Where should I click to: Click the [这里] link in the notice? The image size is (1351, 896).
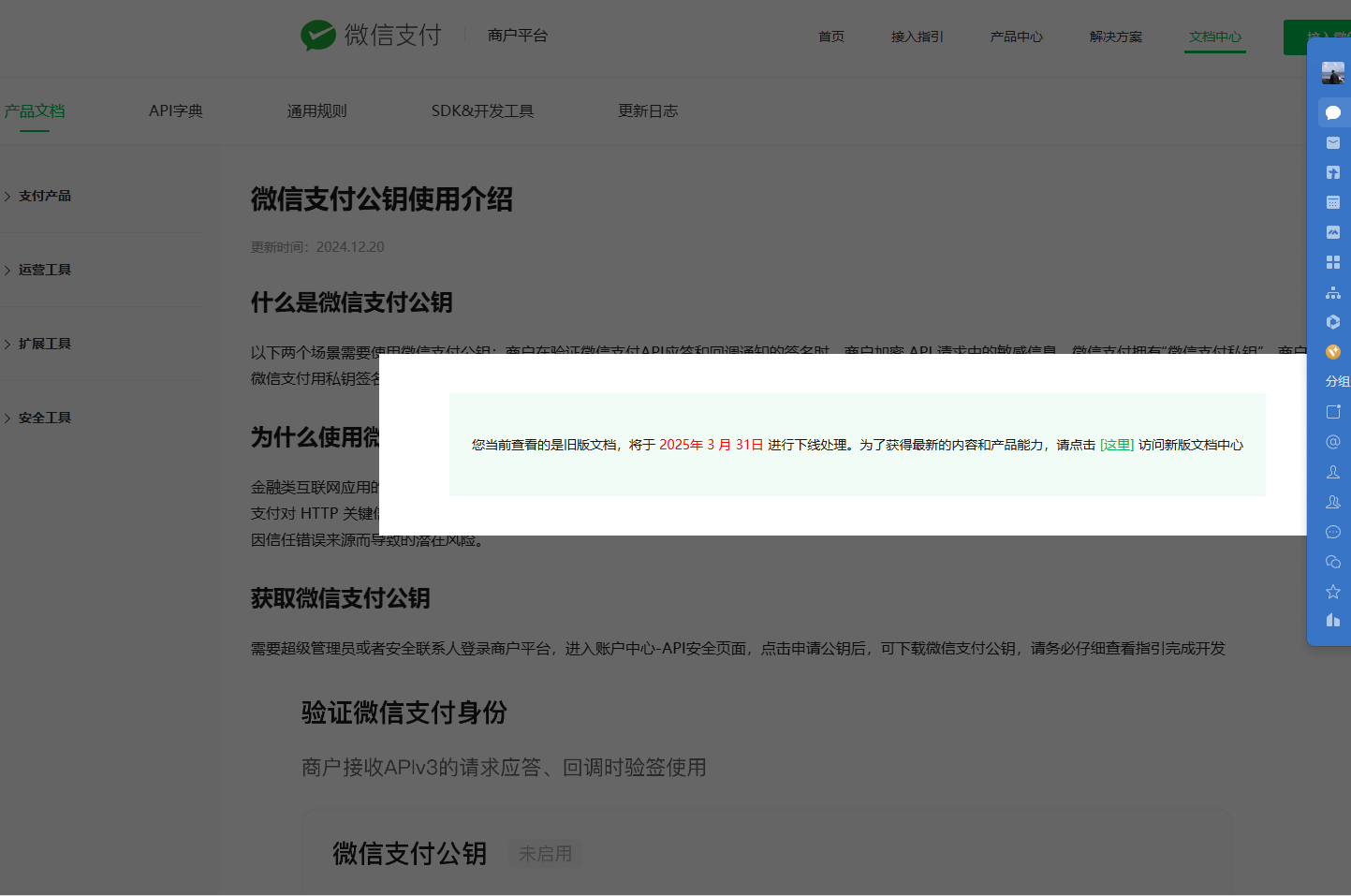coord(1117,445)
